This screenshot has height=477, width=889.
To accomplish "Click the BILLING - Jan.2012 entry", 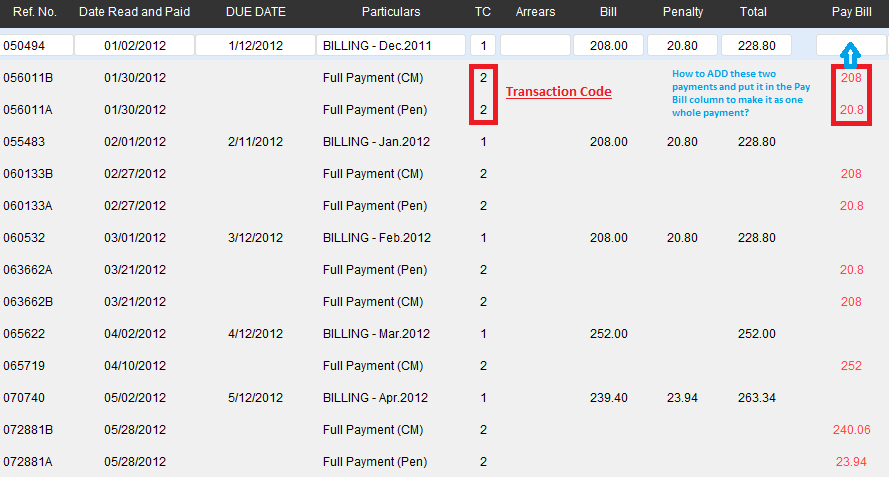I will [376, 142].
